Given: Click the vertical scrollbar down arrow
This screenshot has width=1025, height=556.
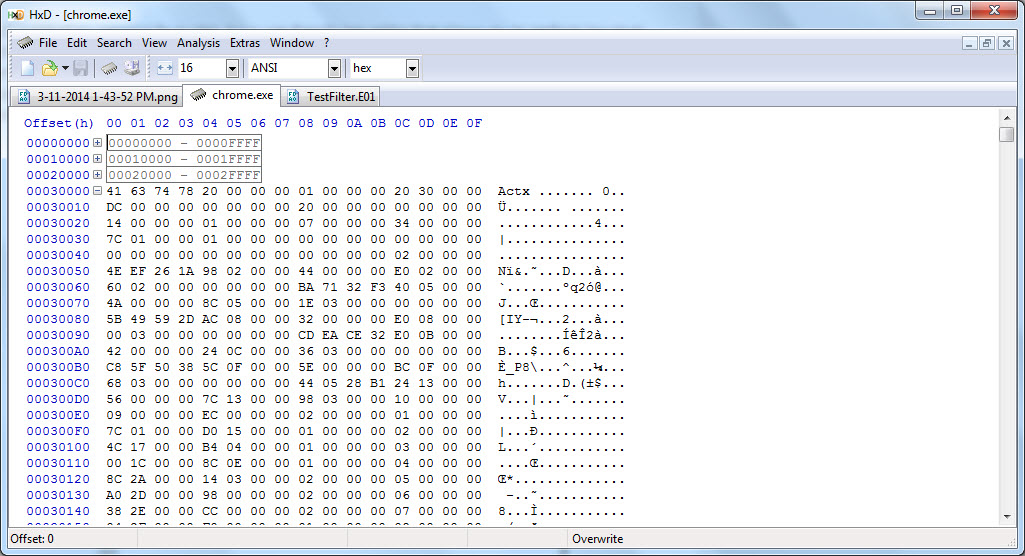Looking at the screenshot, I should [1007, 517].
